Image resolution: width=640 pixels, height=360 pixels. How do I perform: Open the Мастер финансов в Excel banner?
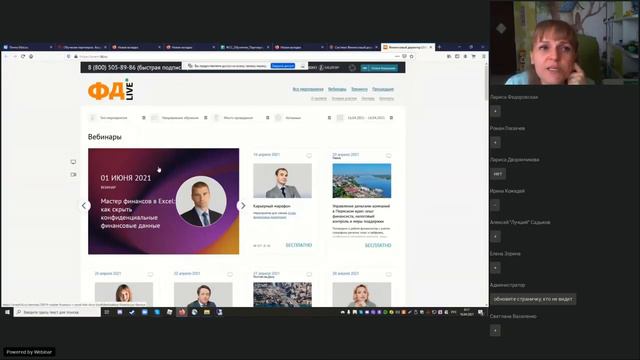164,201
